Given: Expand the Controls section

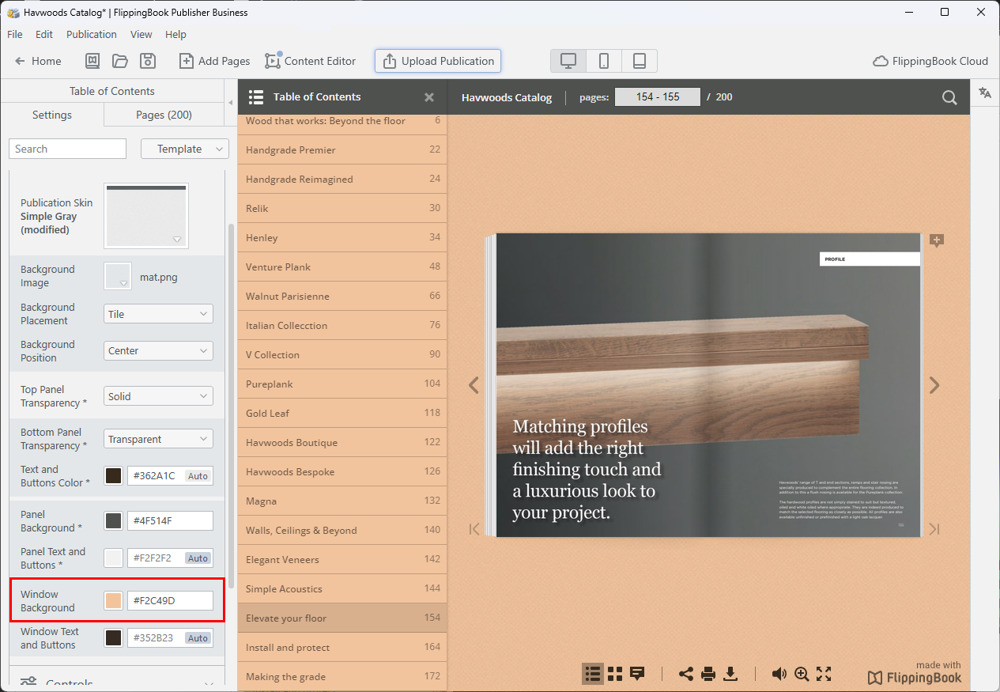Looking at the screenshot, I should [x=117, y=681].
